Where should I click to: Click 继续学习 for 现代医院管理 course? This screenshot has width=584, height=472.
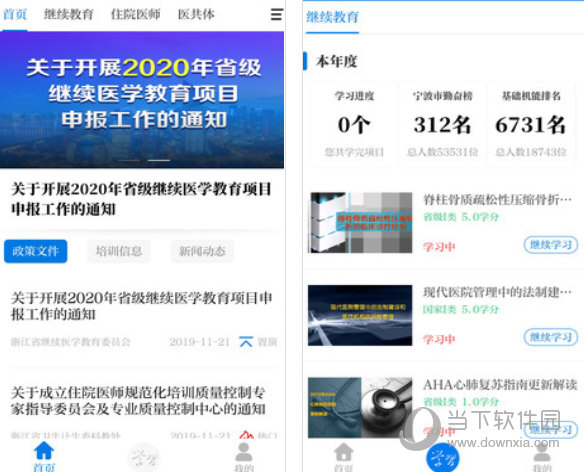pos(550,337)
